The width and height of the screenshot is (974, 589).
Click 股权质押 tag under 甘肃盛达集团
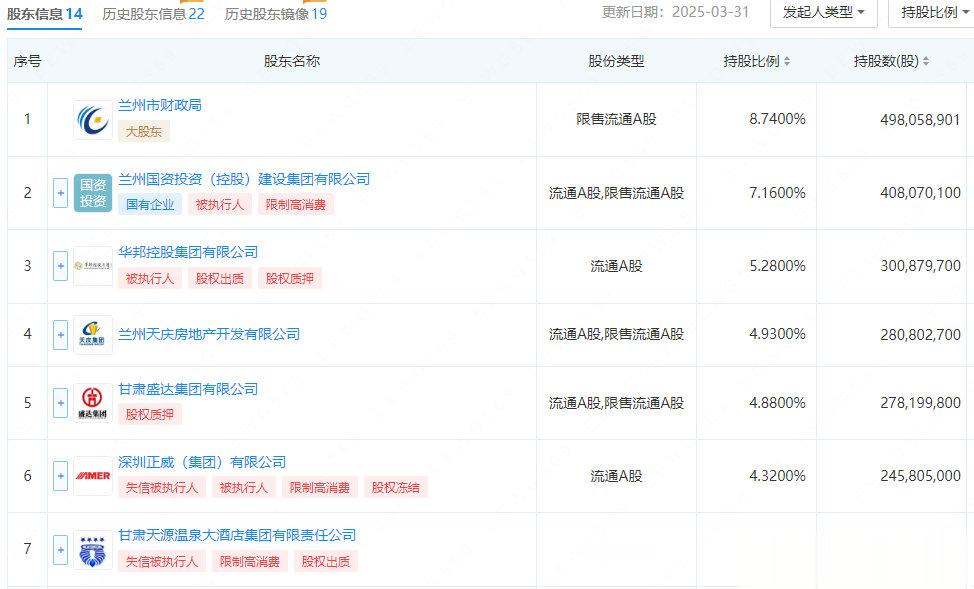(x=150, y=414)
